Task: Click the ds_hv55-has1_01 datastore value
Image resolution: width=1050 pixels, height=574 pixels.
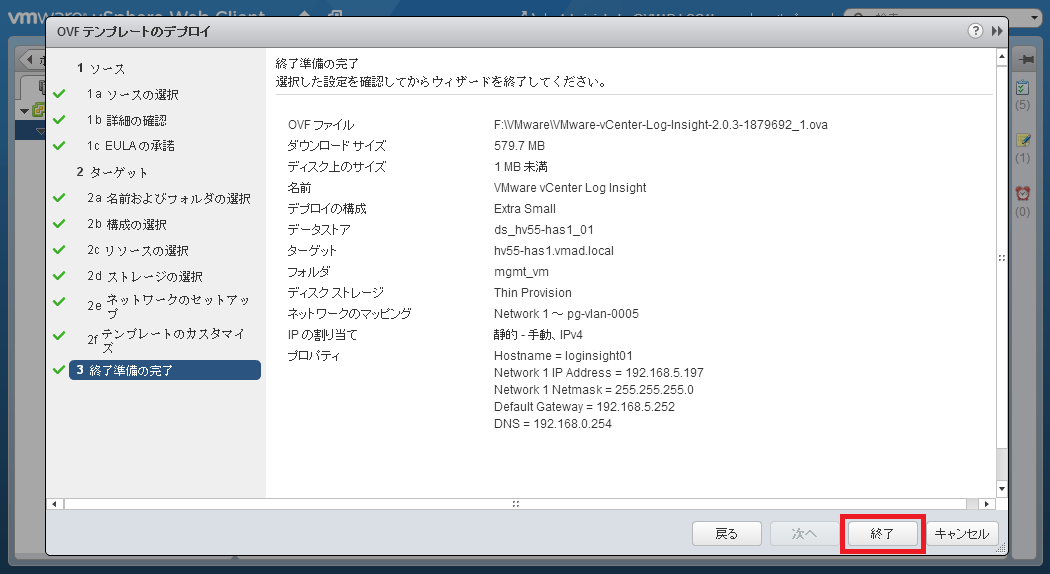Action: tap(544, 230)
